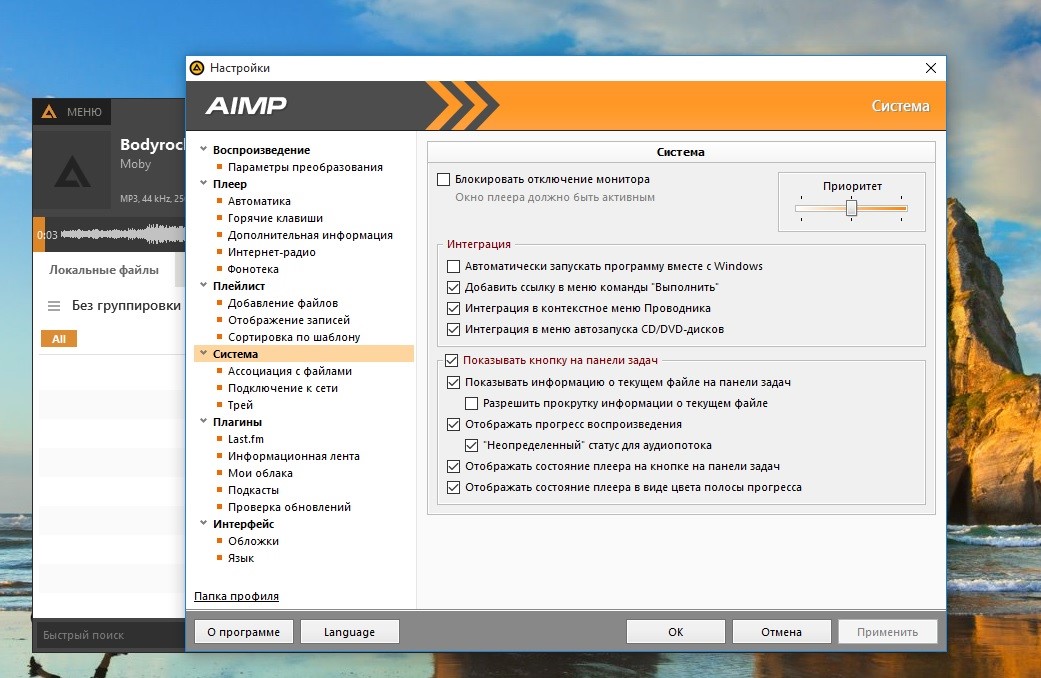
Task: Uncheck Отображать состояние плеера на кнопке
Action: coord(453,466)
